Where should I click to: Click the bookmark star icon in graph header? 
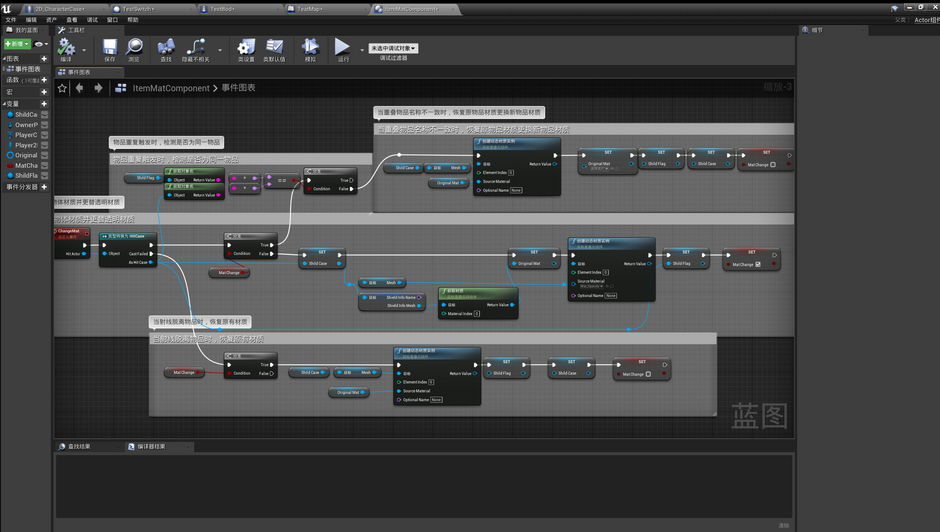tap(62, 88)
